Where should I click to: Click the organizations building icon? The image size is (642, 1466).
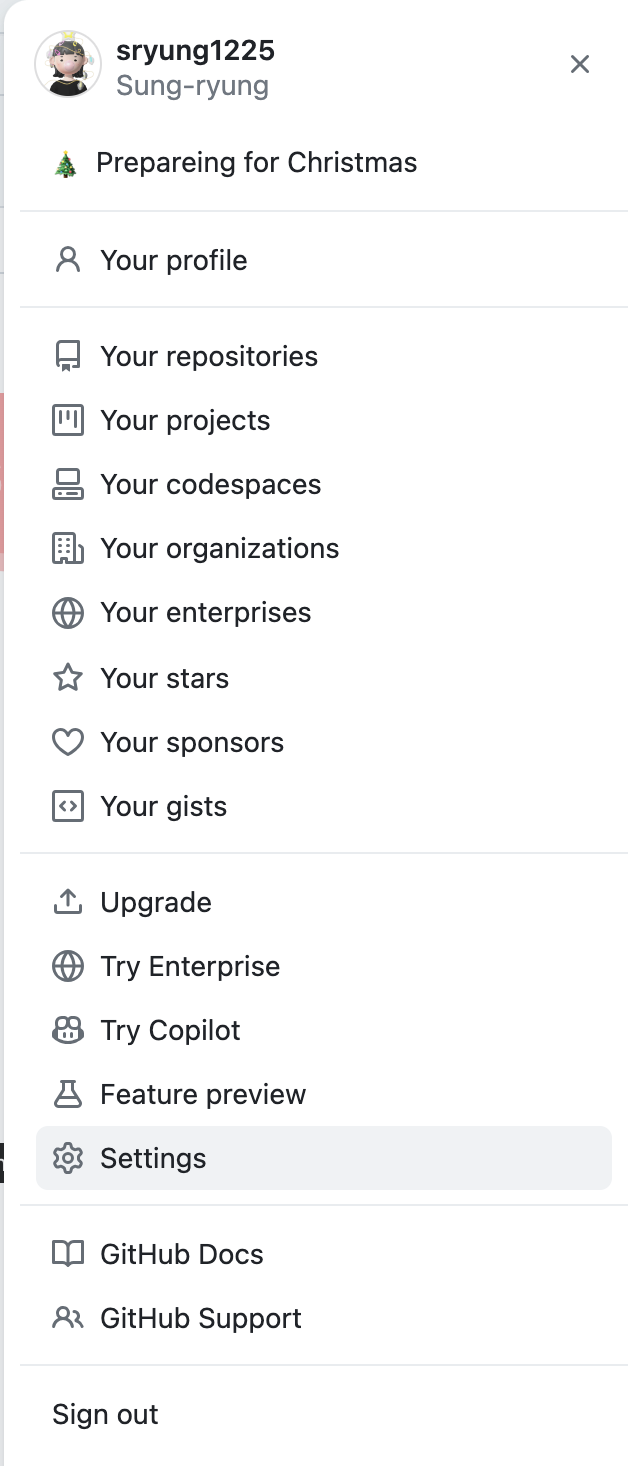(67, 549)
